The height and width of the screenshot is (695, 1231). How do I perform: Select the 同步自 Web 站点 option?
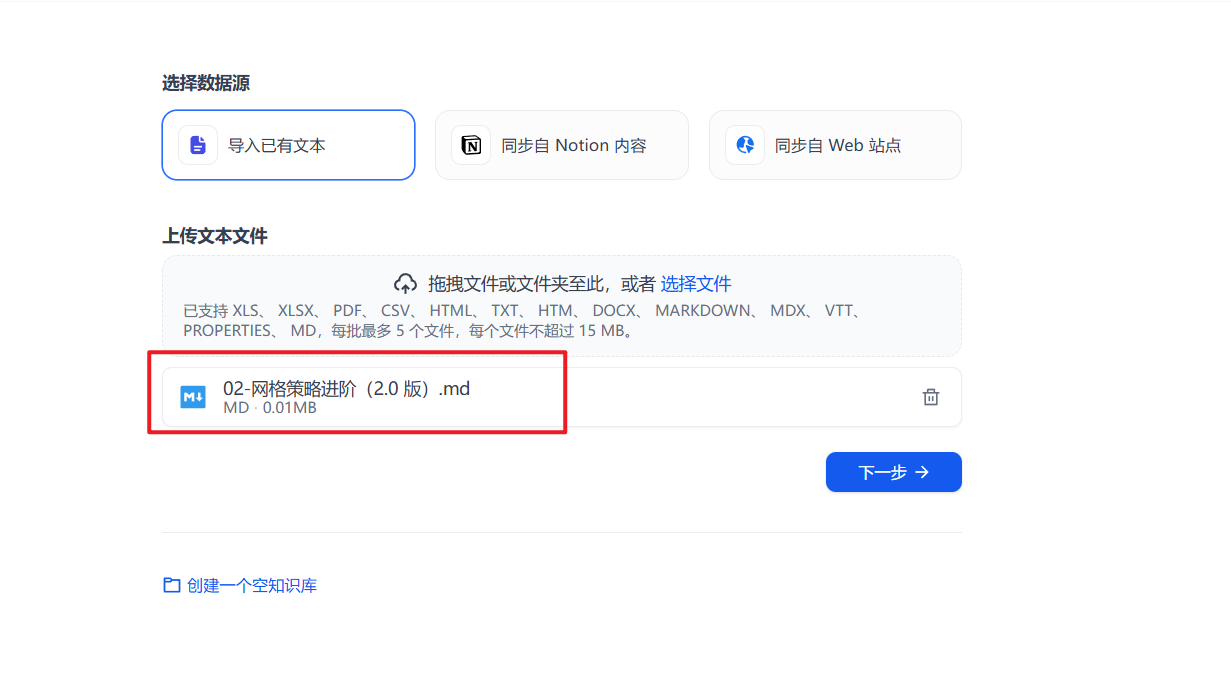pyautogui.click(x=835, y=145)
